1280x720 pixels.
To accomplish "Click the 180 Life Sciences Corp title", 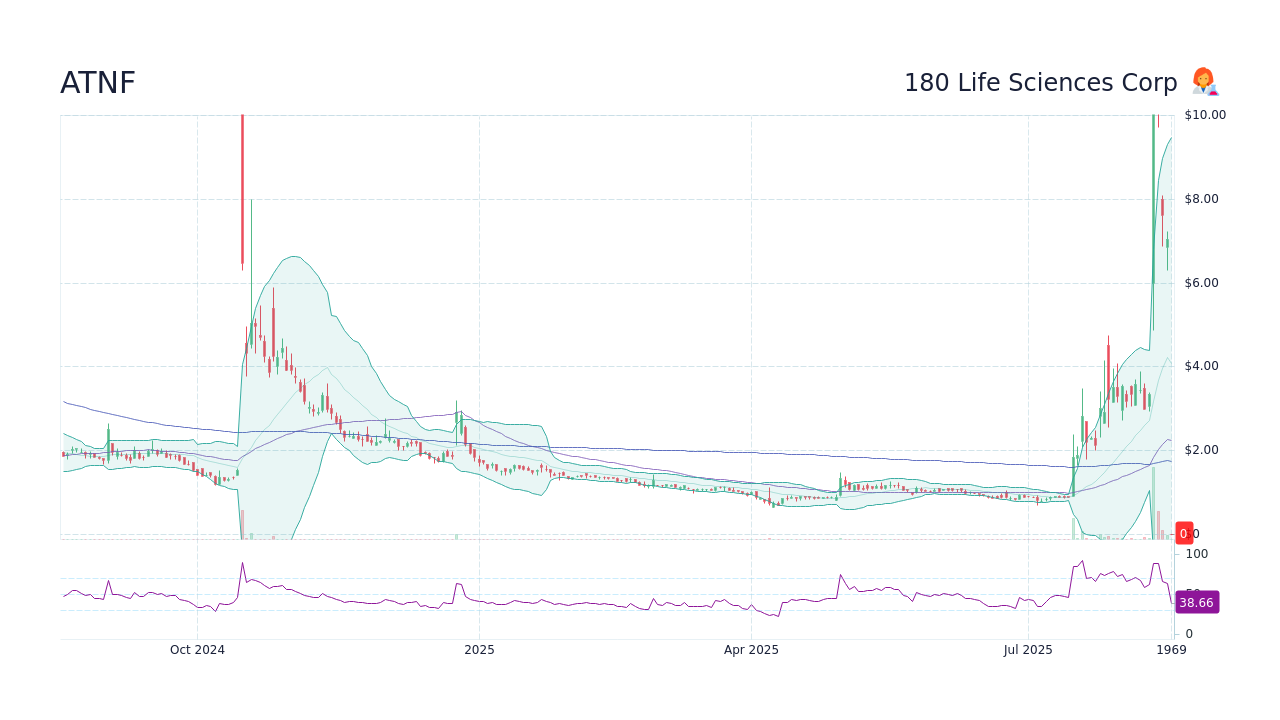I will click(1040, 82).
